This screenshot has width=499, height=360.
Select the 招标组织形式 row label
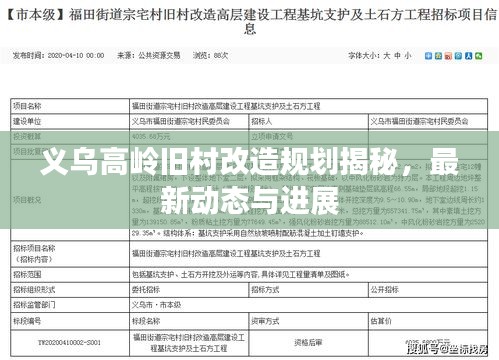pos(34,290)
